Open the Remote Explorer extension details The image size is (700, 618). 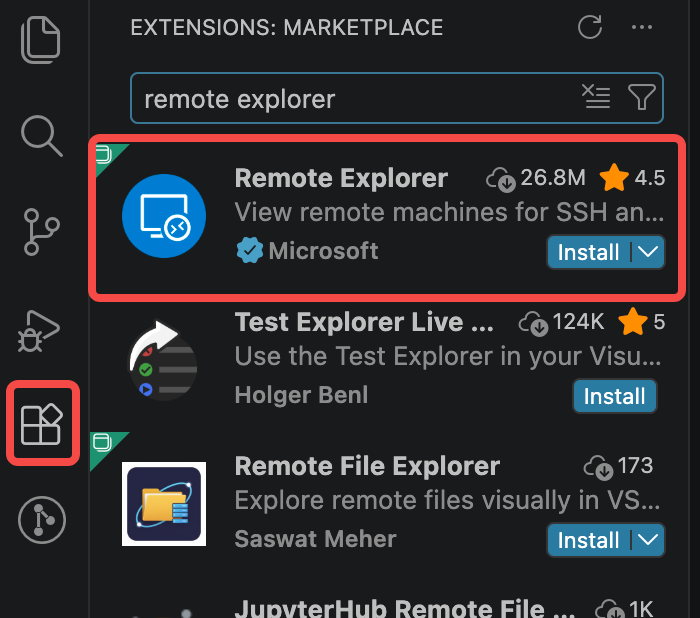click(x=387, y=217)
